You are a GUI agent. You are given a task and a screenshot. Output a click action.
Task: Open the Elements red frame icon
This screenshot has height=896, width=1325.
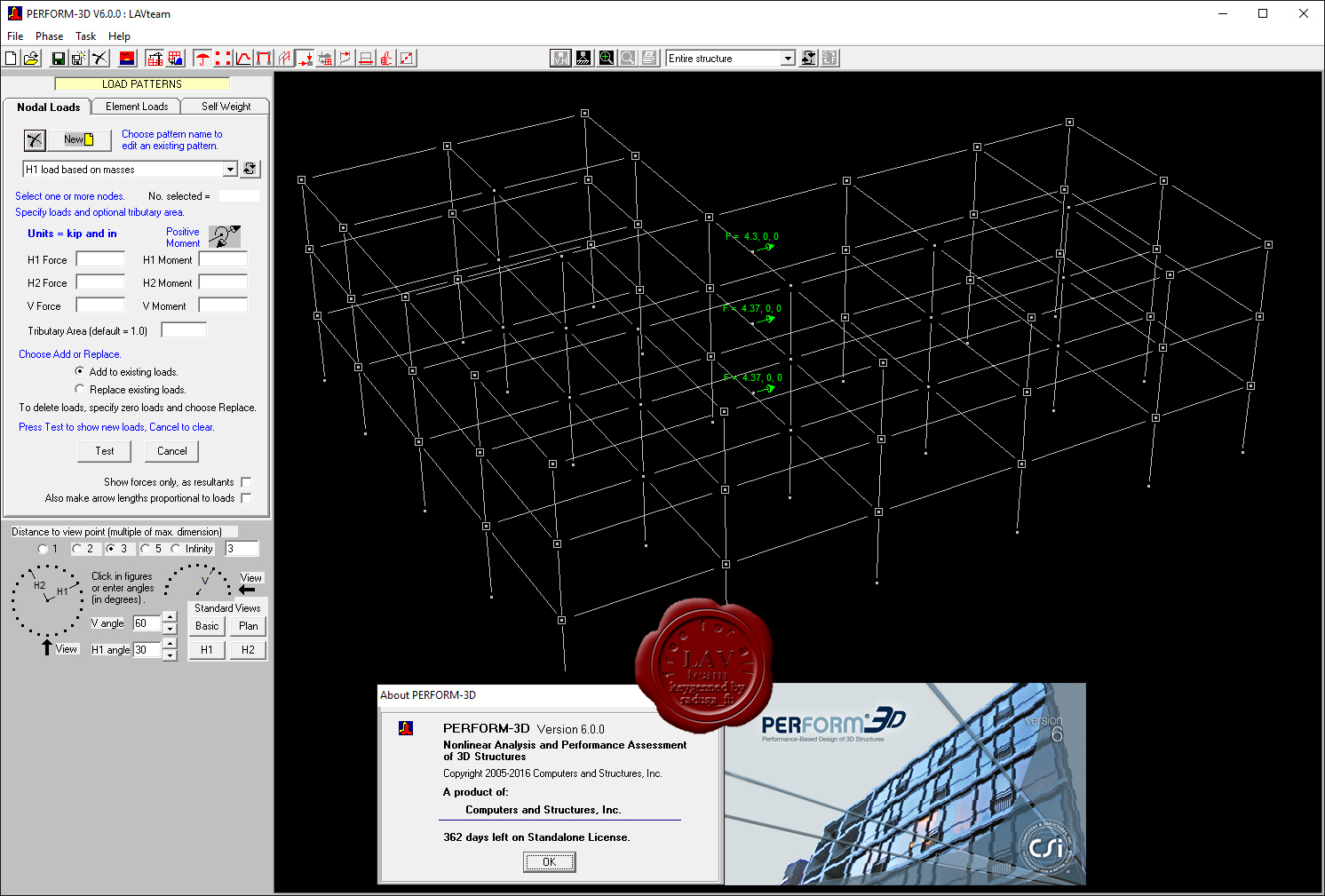(264, 59)
